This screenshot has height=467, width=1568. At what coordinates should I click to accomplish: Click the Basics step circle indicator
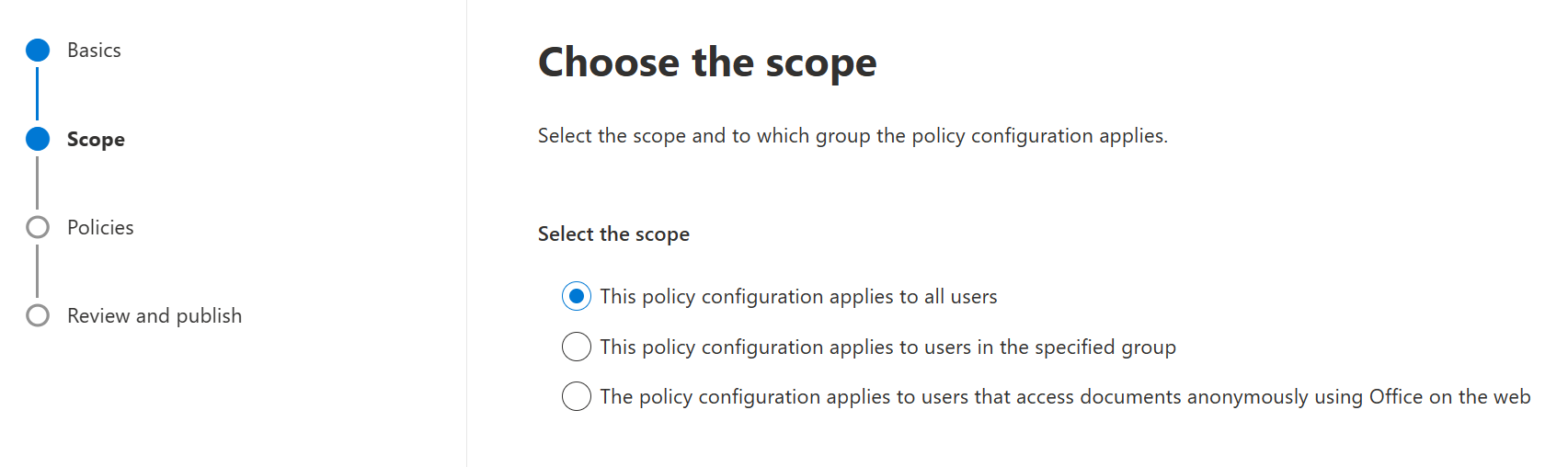38,51
